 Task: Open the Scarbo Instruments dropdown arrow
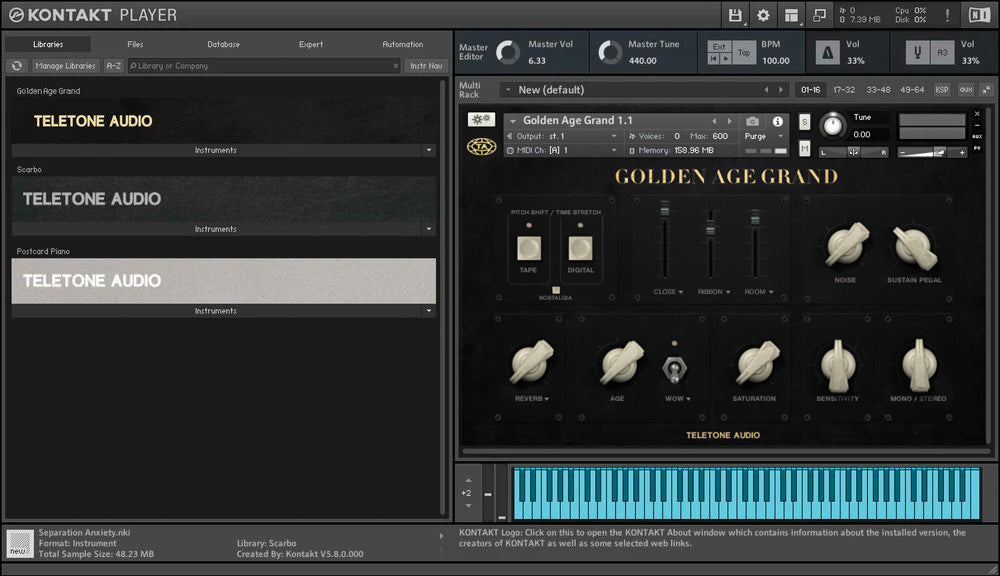[429, 229]
